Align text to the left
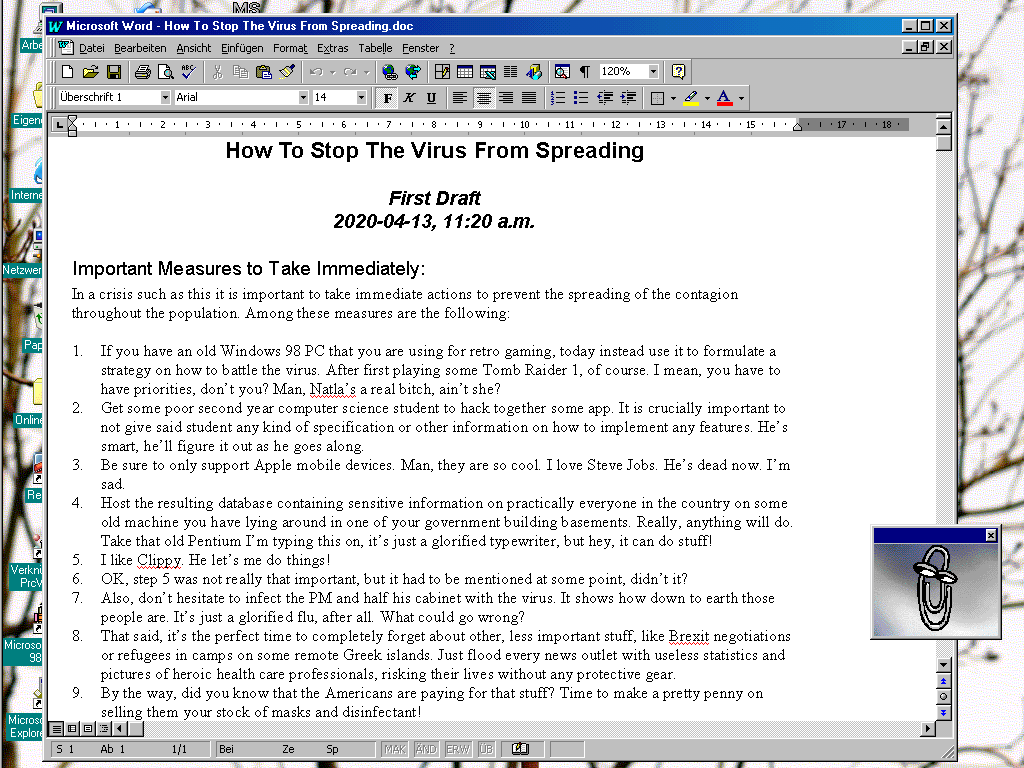 (x=460, y=98)
